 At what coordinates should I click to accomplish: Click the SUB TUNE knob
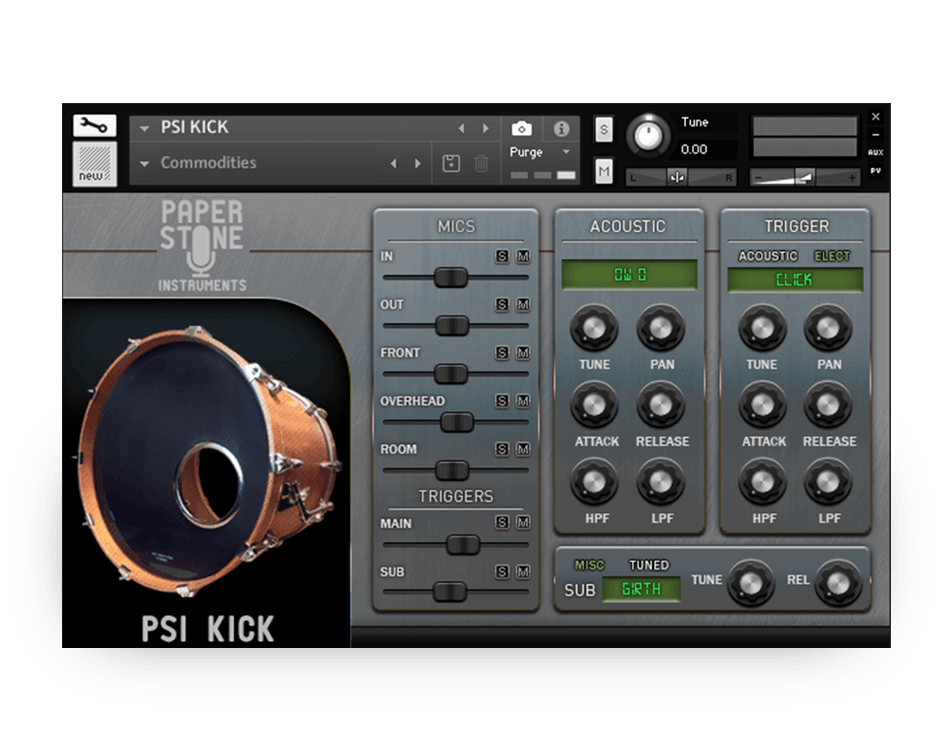751,583
